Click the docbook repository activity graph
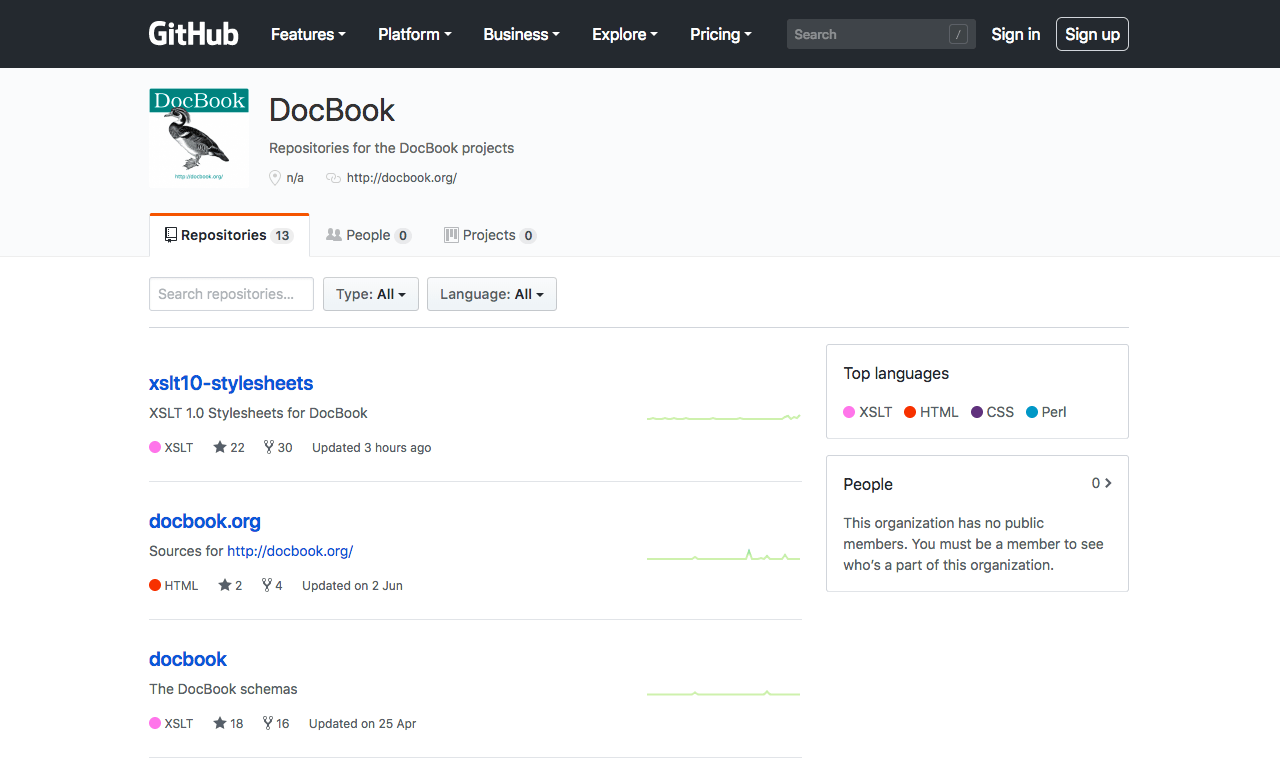Viewport: 1280px width, 770px height. coord(724,693)
